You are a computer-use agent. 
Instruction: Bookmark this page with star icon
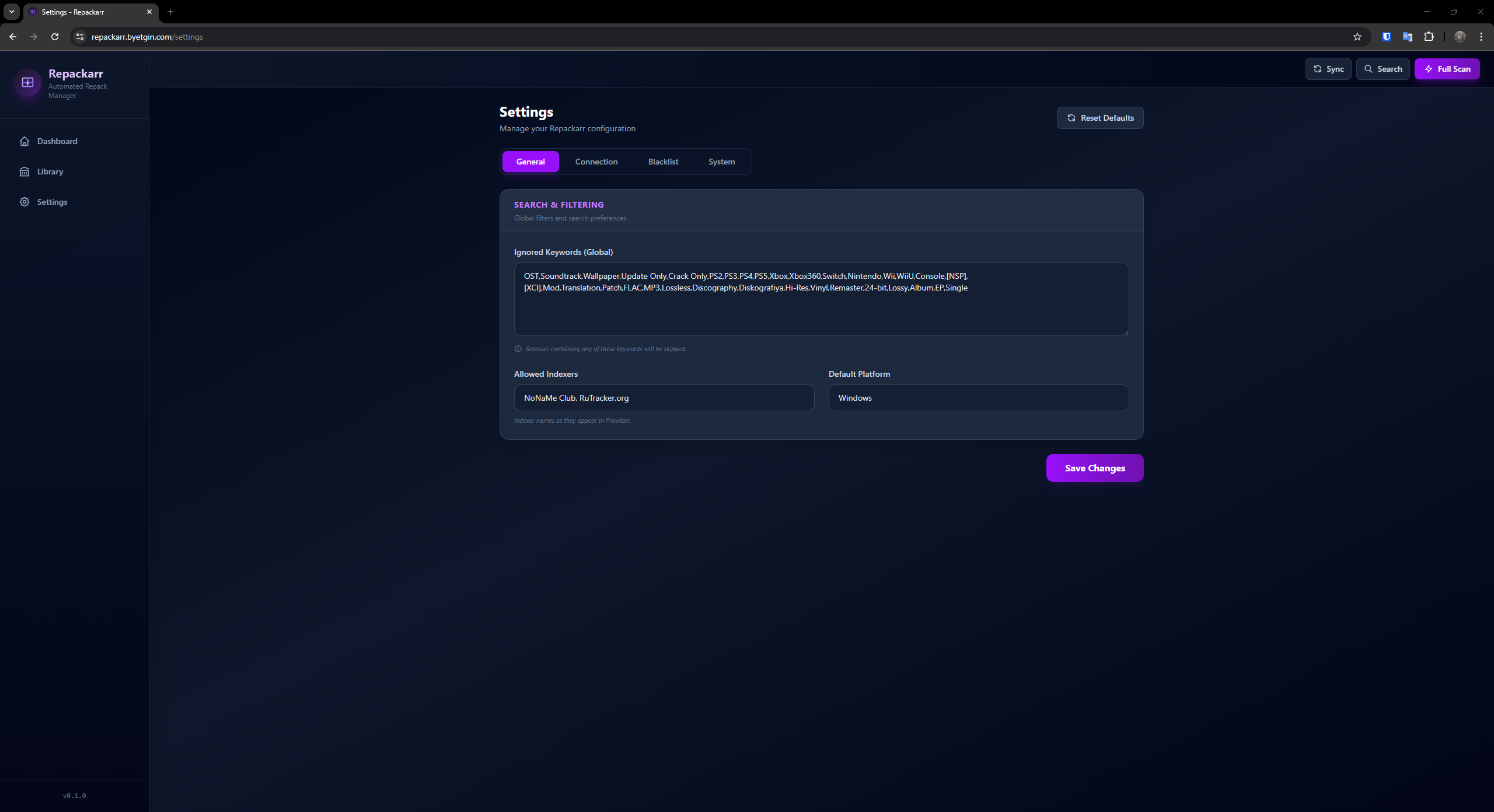(x=1357, y=37)
